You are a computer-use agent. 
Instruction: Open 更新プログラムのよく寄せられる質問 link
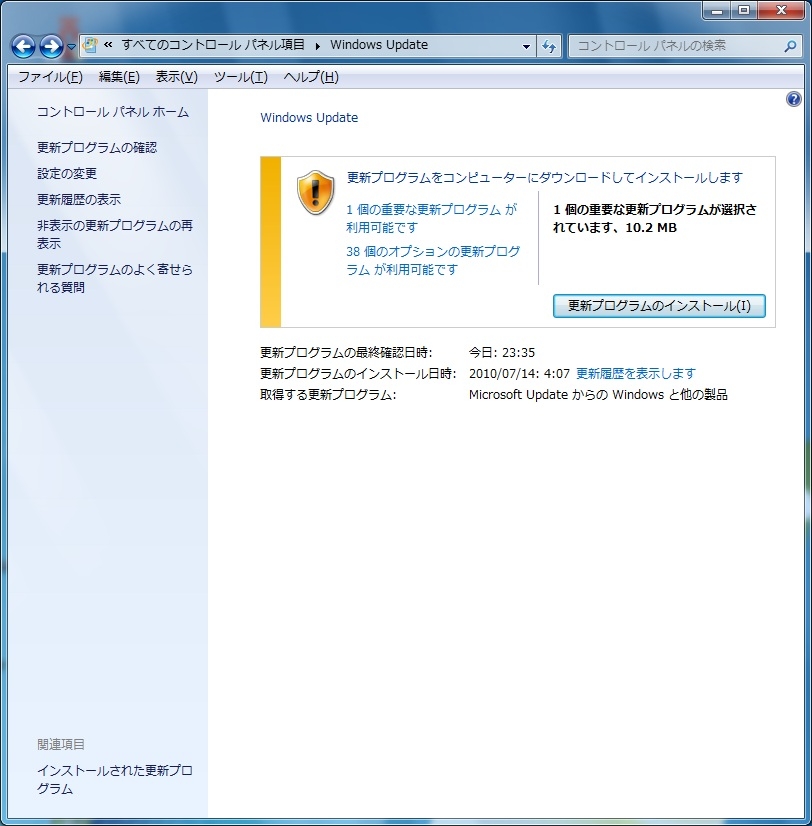115,278
